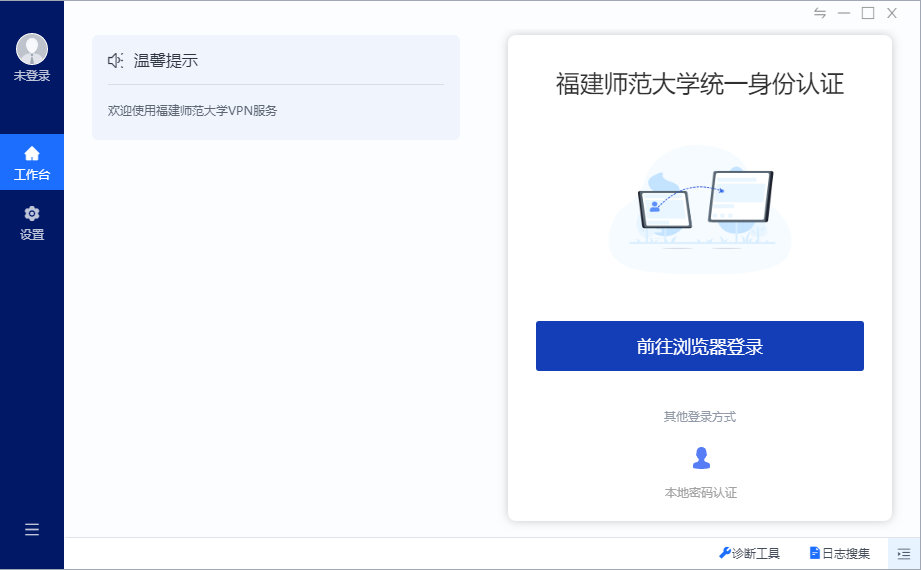
Task: Choose the 本地密码认证 person icon
Action: (x=701, y=458)
